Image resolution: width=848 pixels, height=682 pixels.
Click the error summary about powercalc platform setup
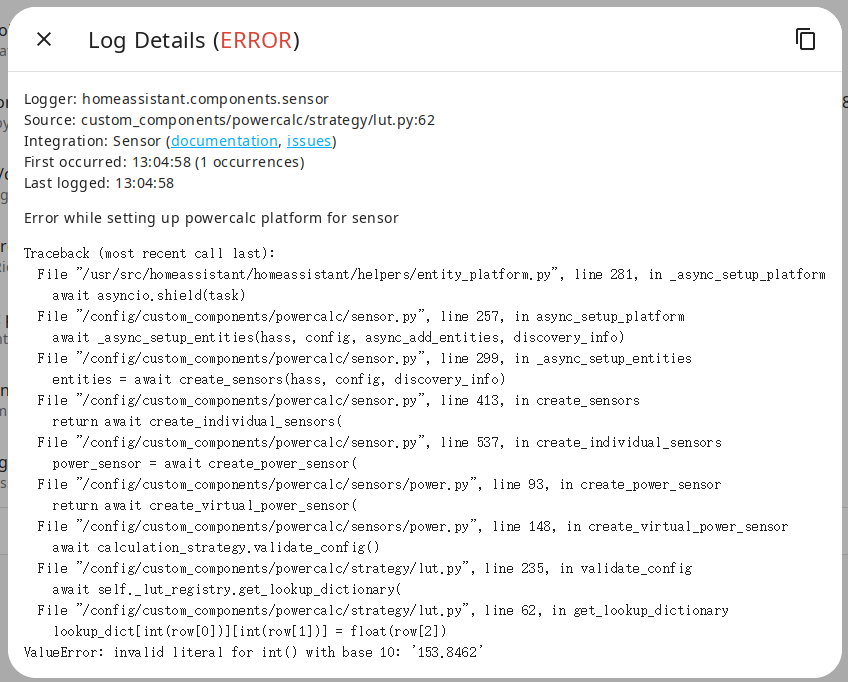[x=208, y=217]
